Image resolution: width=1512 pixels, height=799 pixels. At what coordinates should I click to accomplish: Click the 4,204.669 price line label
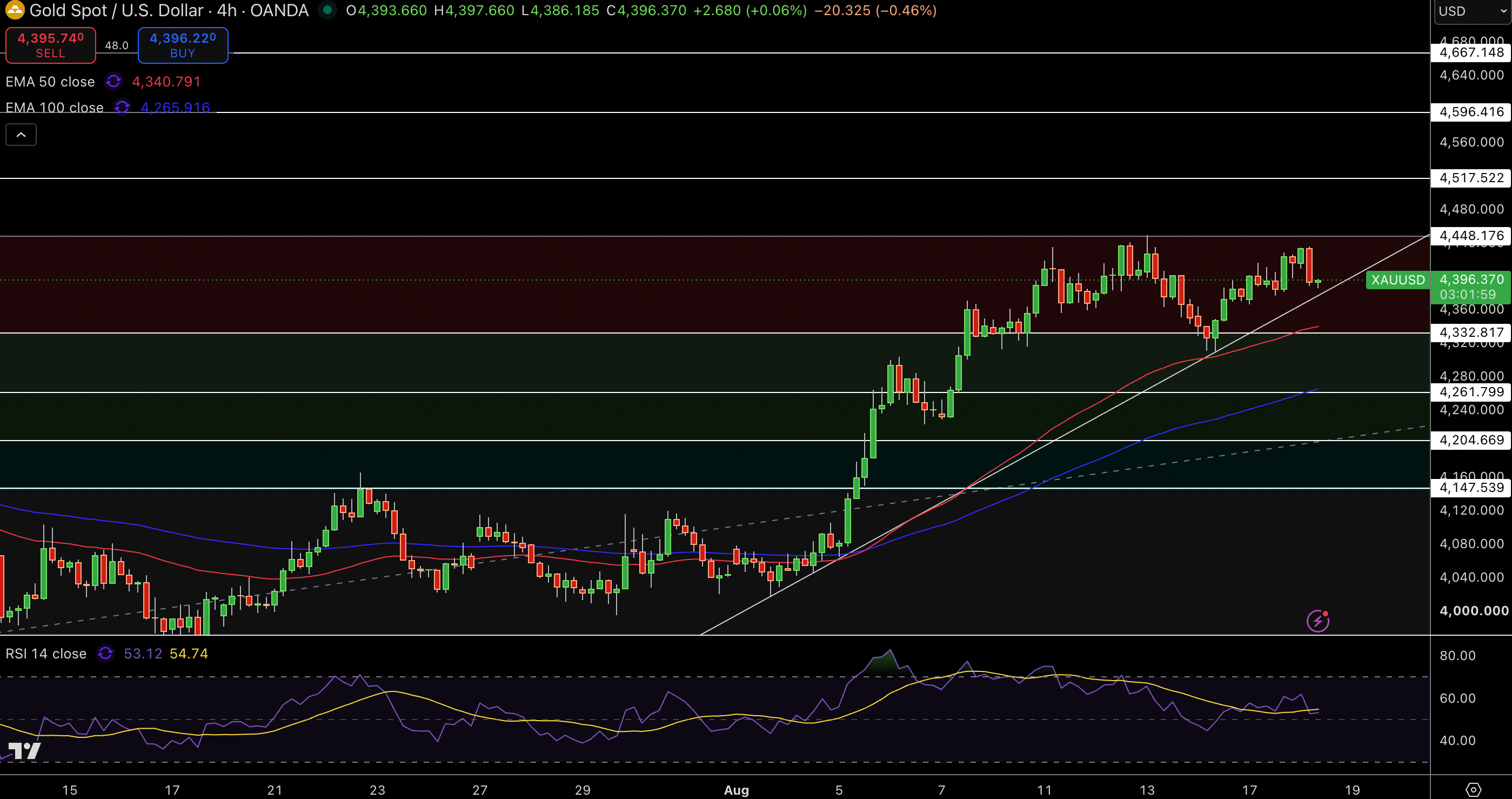pos(1471,440)
